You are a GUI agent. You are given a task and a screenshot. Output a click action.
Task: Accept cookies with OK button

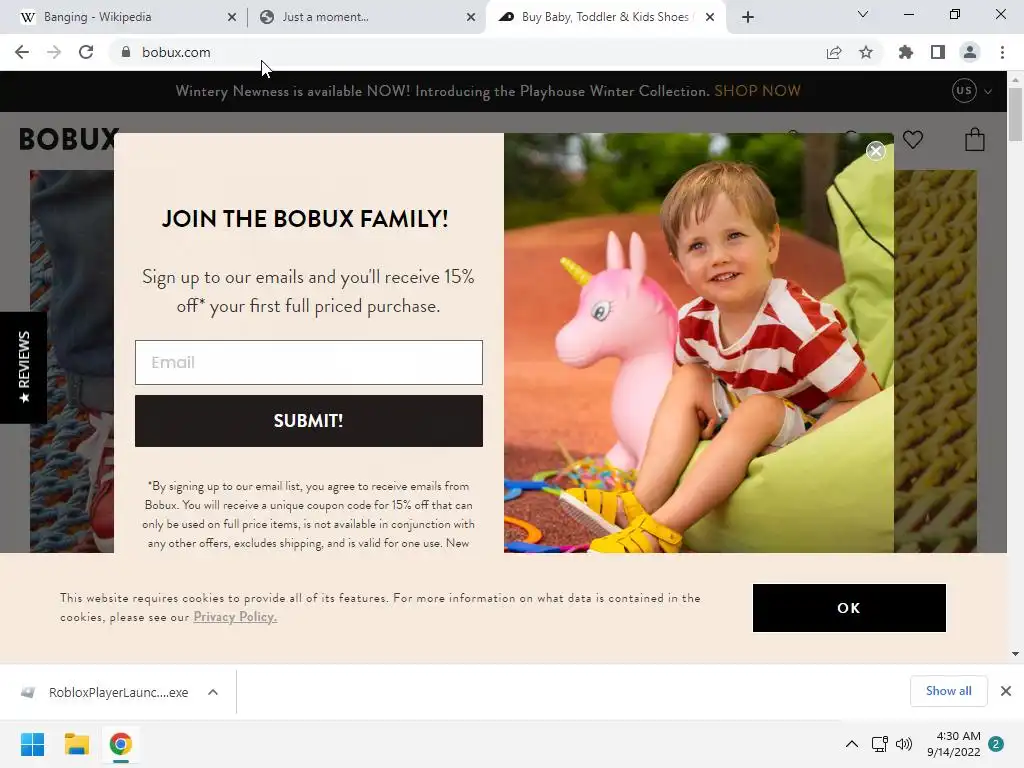(849, 608)
